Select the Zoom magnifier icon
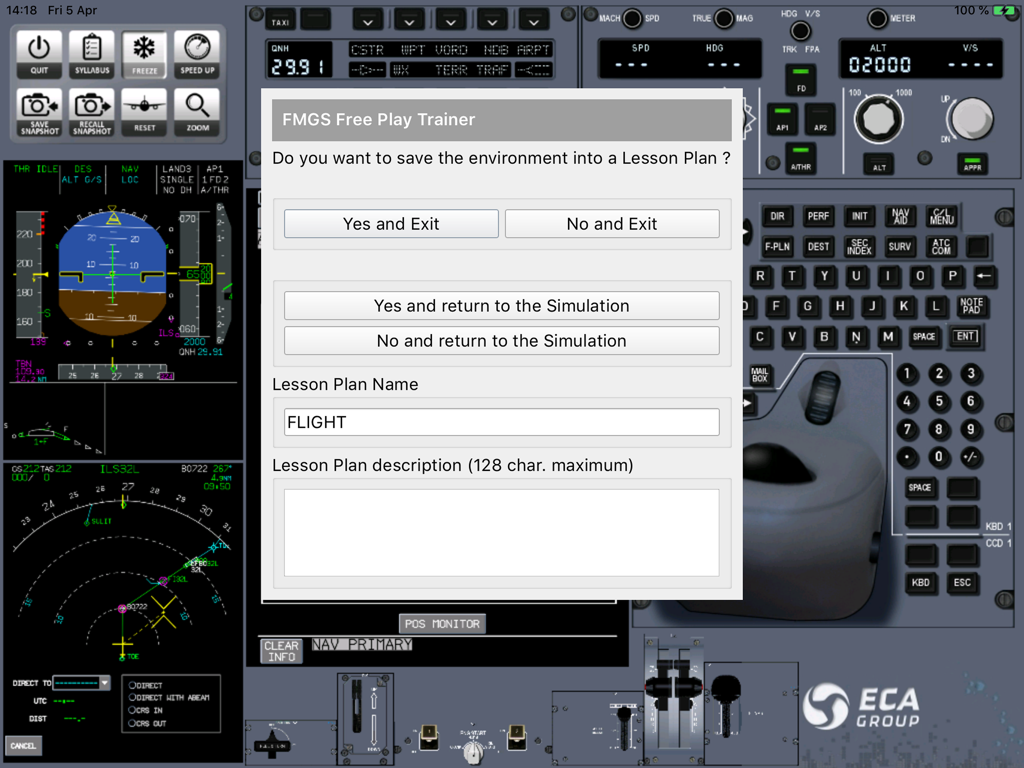1024x768 pixels. 197,111
